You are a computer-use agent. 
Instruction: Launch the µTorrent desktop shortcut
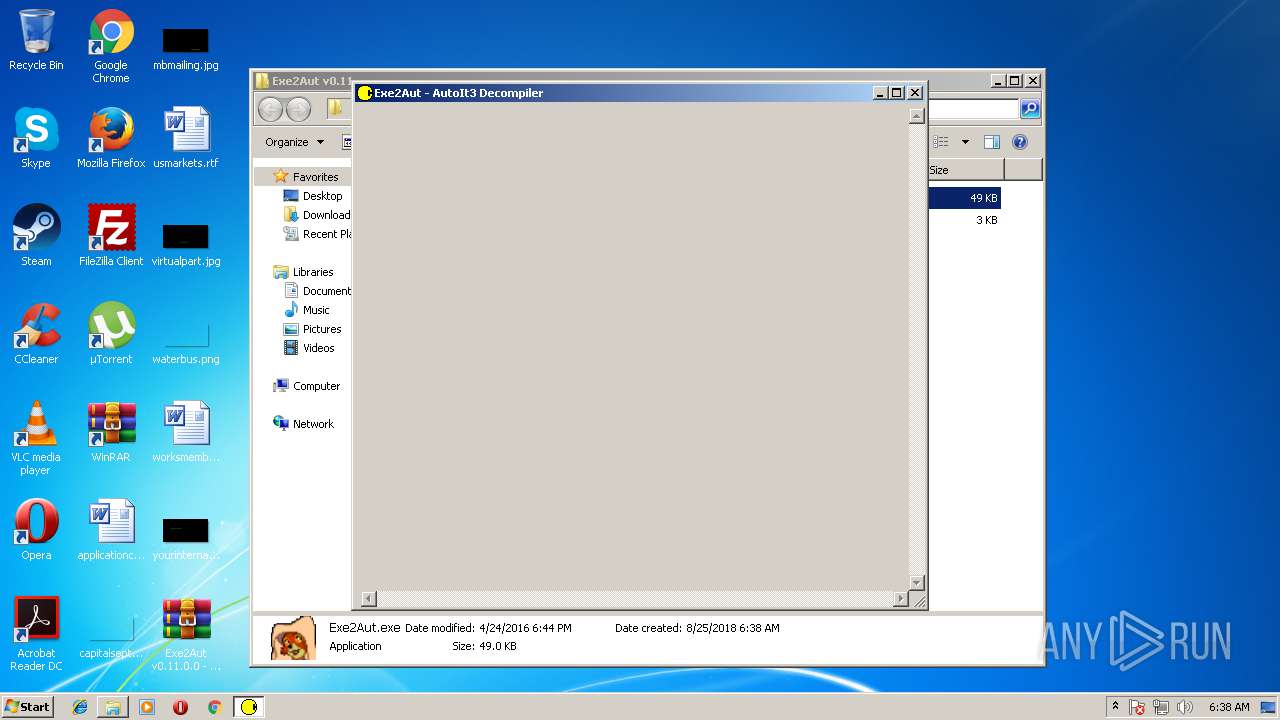[x=111, y=334]
